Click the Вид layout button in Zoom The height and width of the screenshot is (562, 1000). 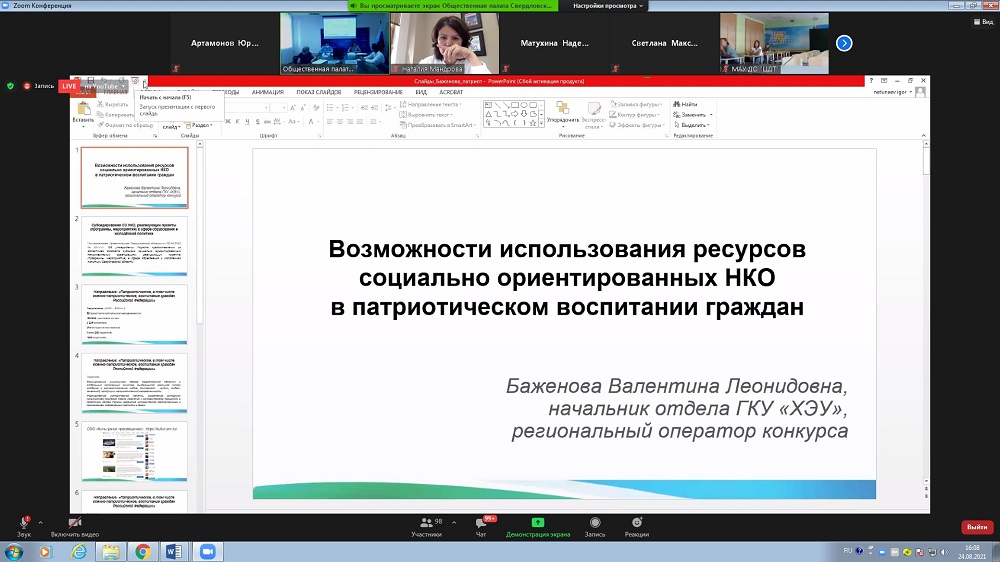click(984, 22)
